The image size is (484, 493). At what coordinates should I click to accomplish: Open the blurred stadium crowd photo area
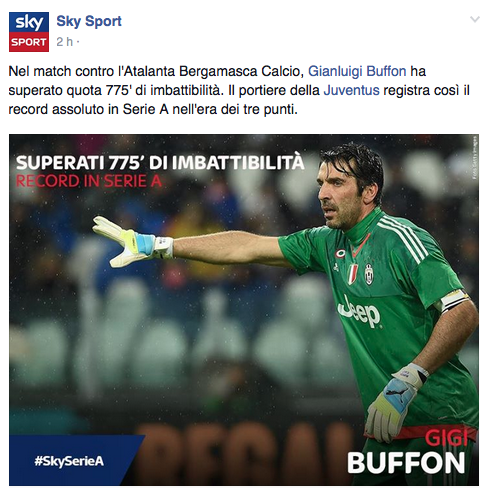click(x=244, y=310)
